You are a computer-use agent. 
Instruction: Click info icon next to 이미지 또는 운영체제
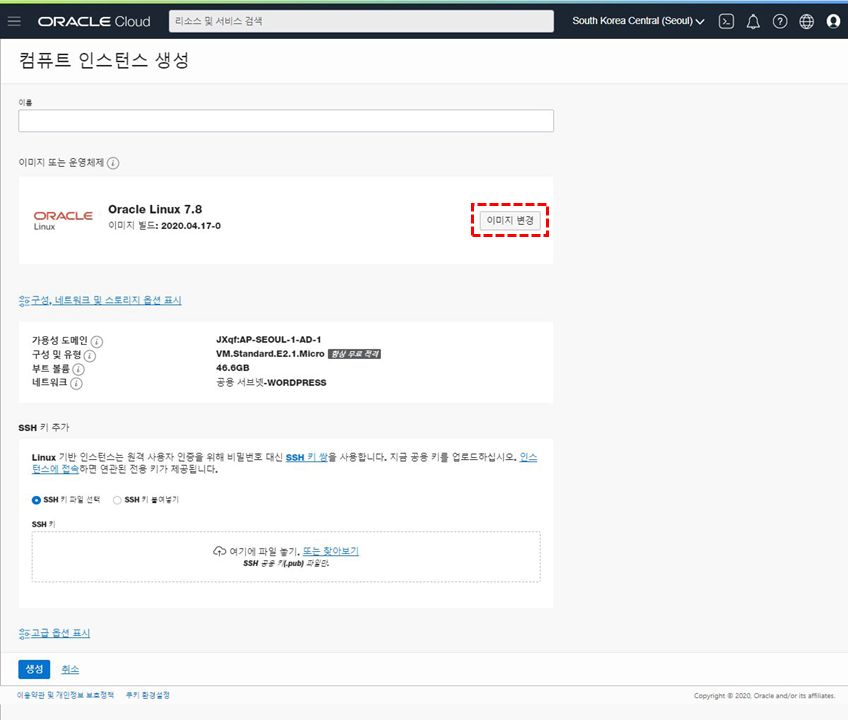coord(113,163)
